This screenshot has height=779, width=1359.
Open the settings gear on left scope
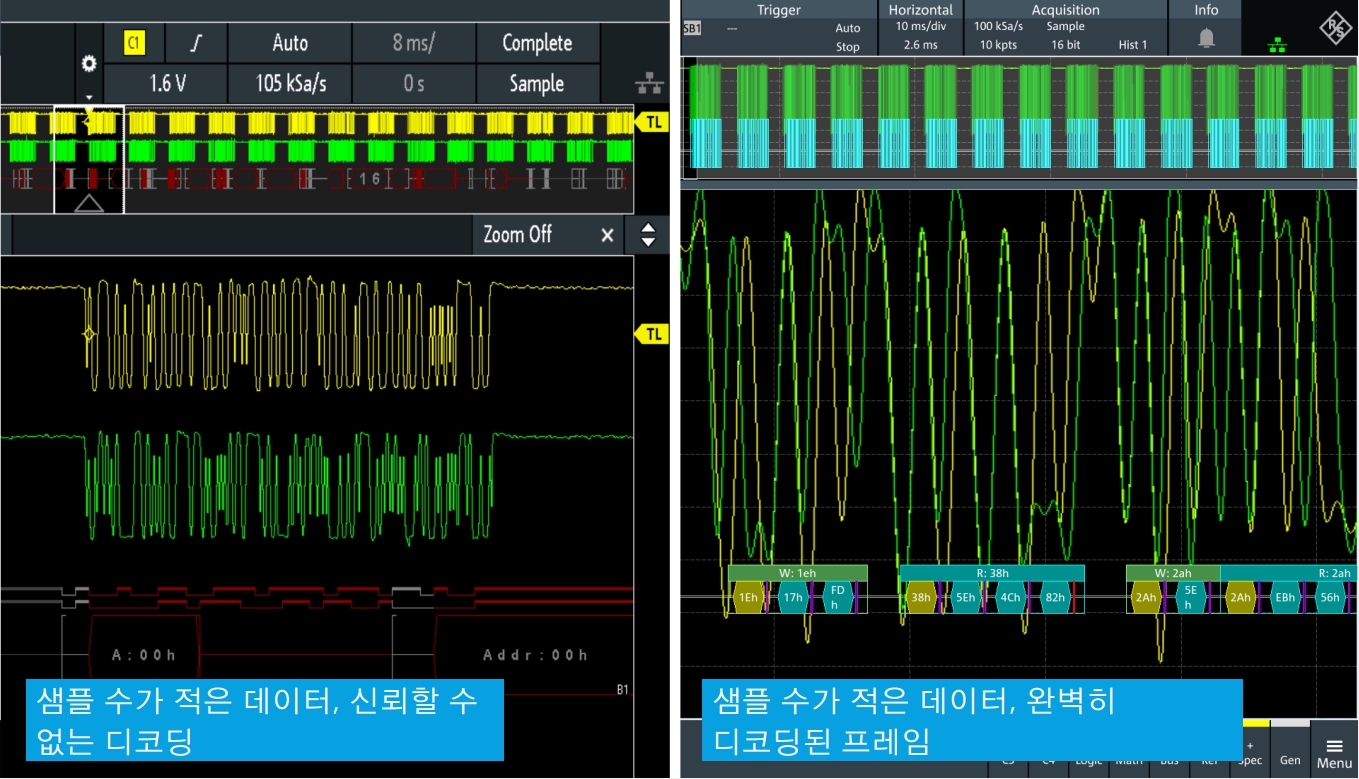[x=89, y=63]
